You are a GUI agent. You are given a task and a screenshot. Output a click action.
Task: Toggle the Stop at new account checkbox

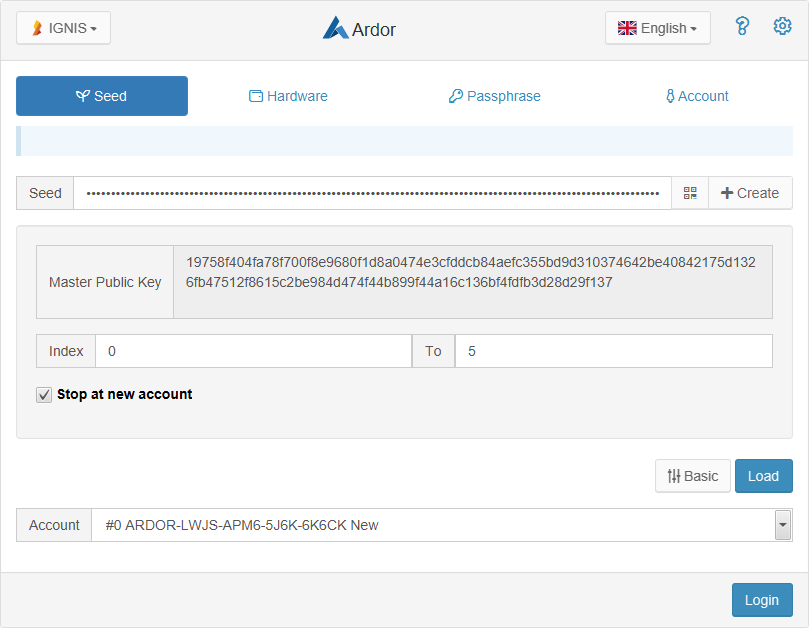44,395
